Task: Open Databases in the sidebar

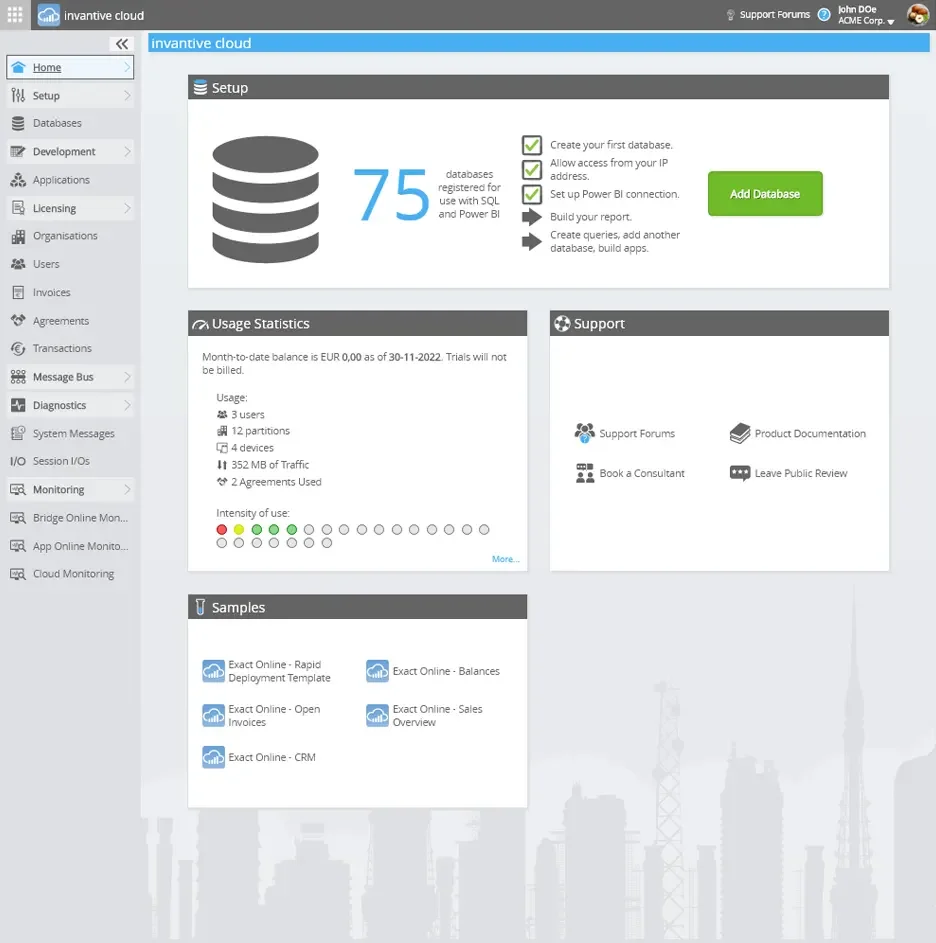Action: point(57,123)
